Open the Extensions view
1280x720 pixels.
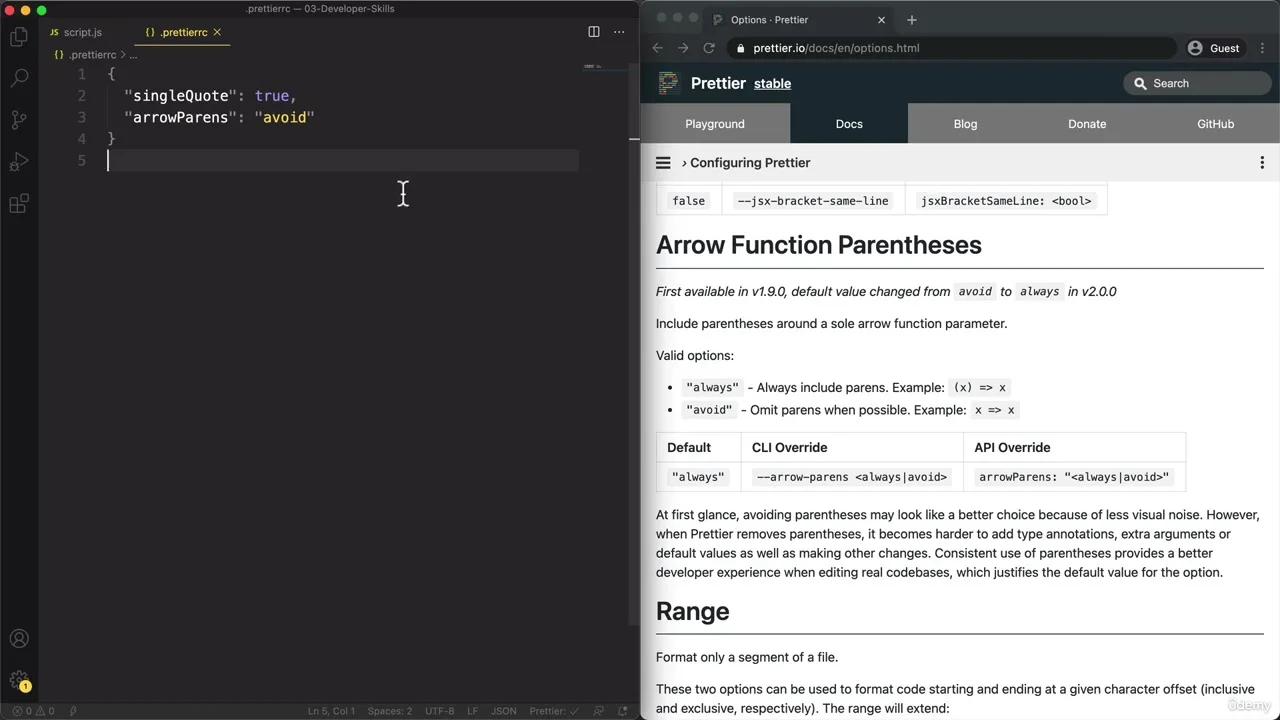pyautogui.click(x=19, y=204)
